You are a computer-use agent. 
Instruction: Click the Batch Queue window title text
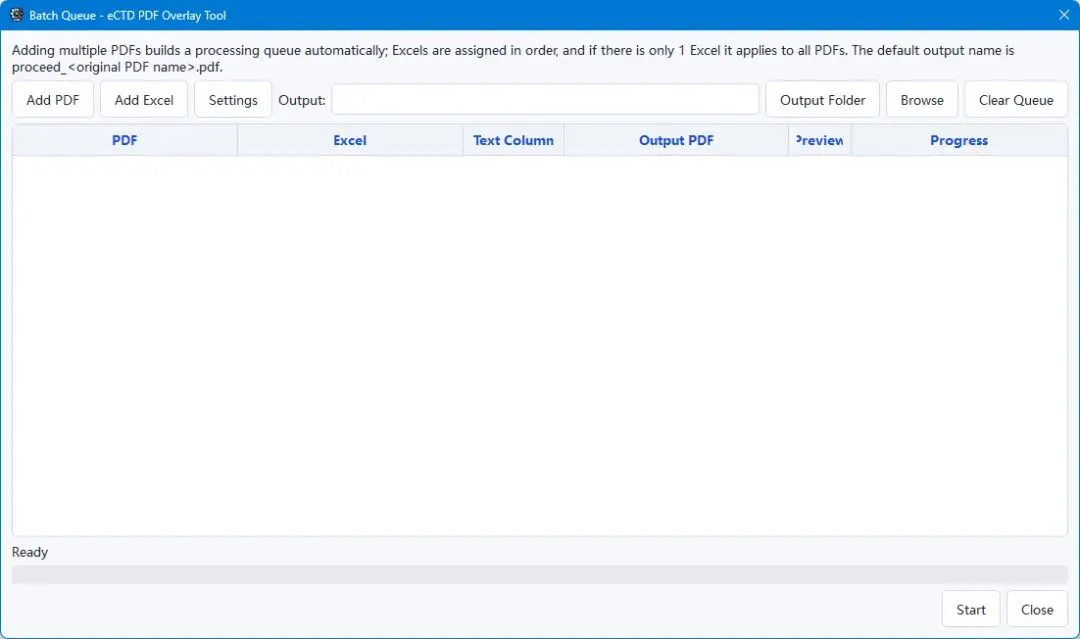[127, 15]
